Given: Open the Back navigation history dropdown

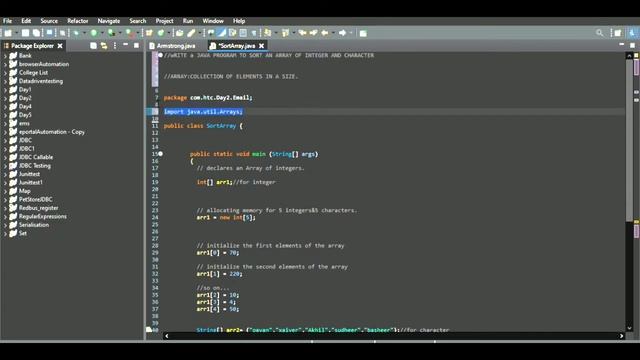Looking at the screenshot, I should (x=333, y=33).
